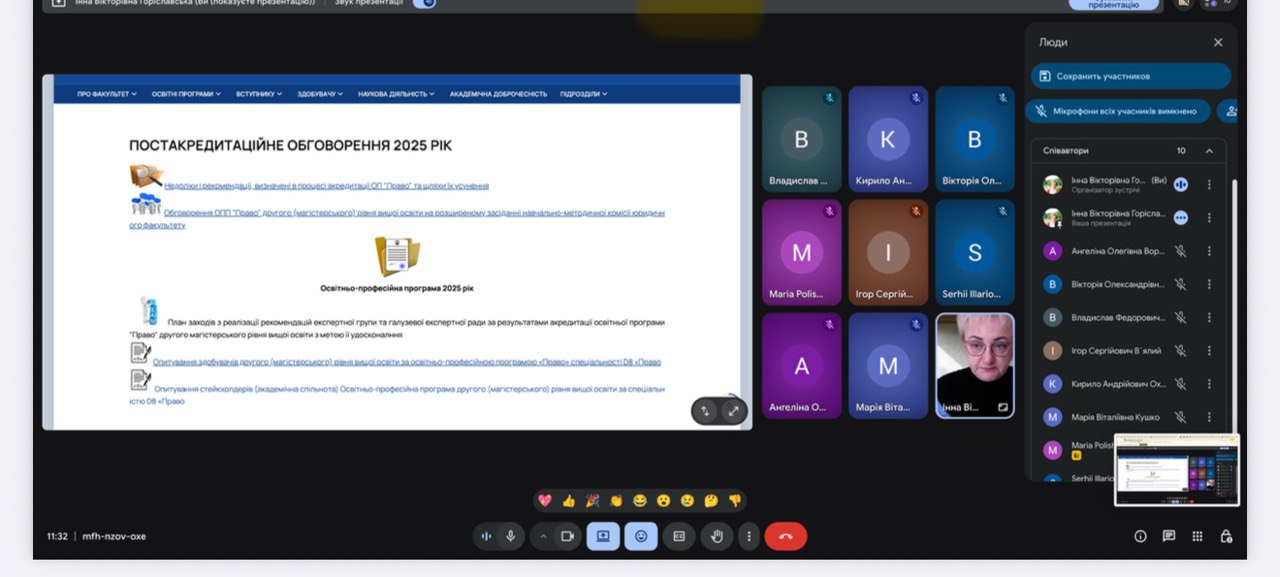Send the clapping hands reaction

[x=616, y=501]
